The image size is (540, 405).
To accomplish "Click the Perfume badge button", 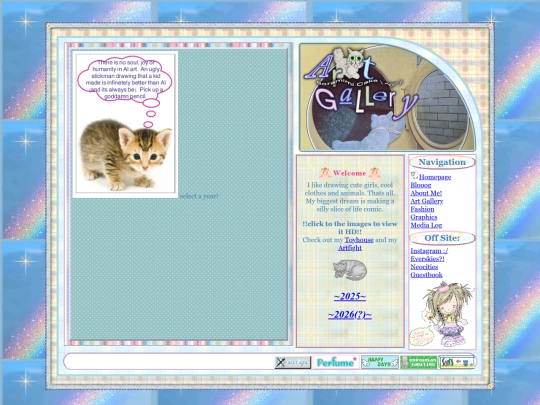I will click(336, 362).
